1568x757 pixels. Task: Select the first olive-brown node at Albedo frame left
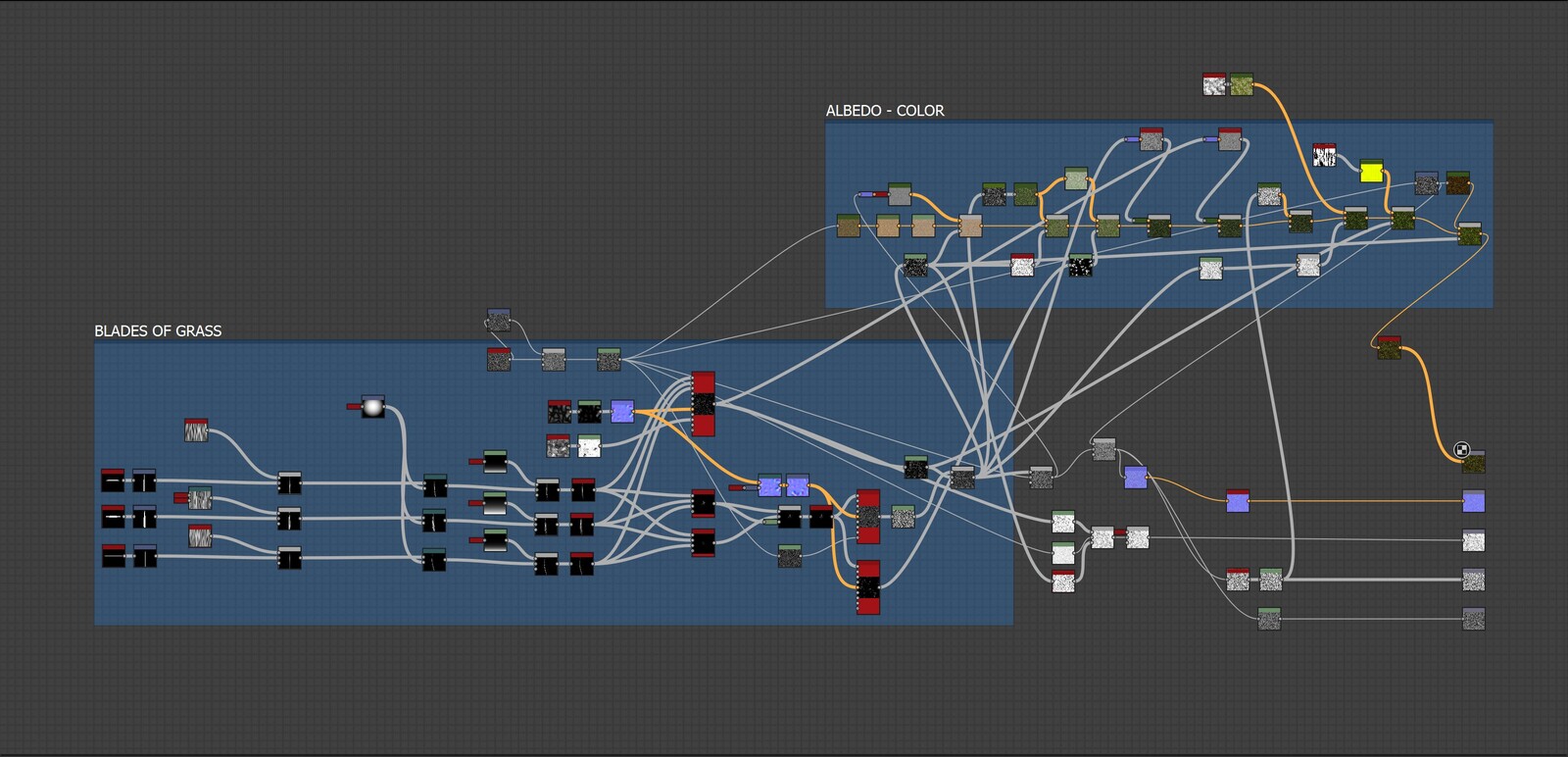pyautogui.click(x=849, y=226)
